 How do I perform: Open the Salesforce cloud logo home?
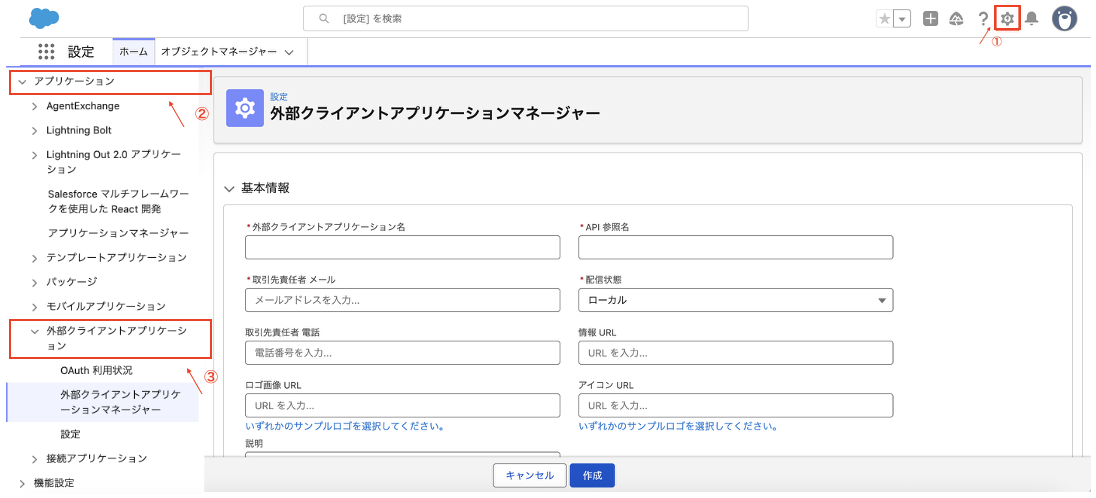click(x=44, y=18)
